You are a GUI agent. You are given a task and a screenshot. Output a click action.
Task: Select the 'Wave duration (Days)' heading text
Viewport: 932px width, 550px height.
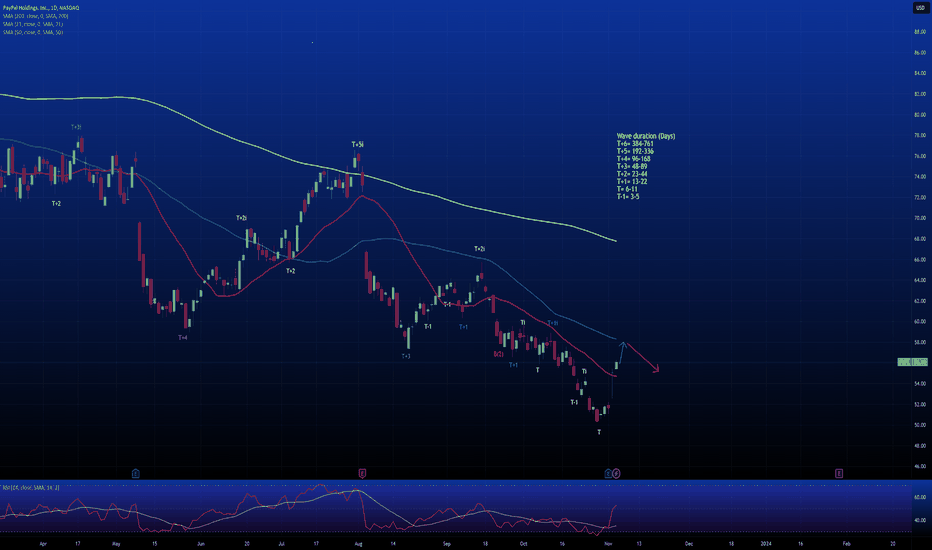[646, 136]
